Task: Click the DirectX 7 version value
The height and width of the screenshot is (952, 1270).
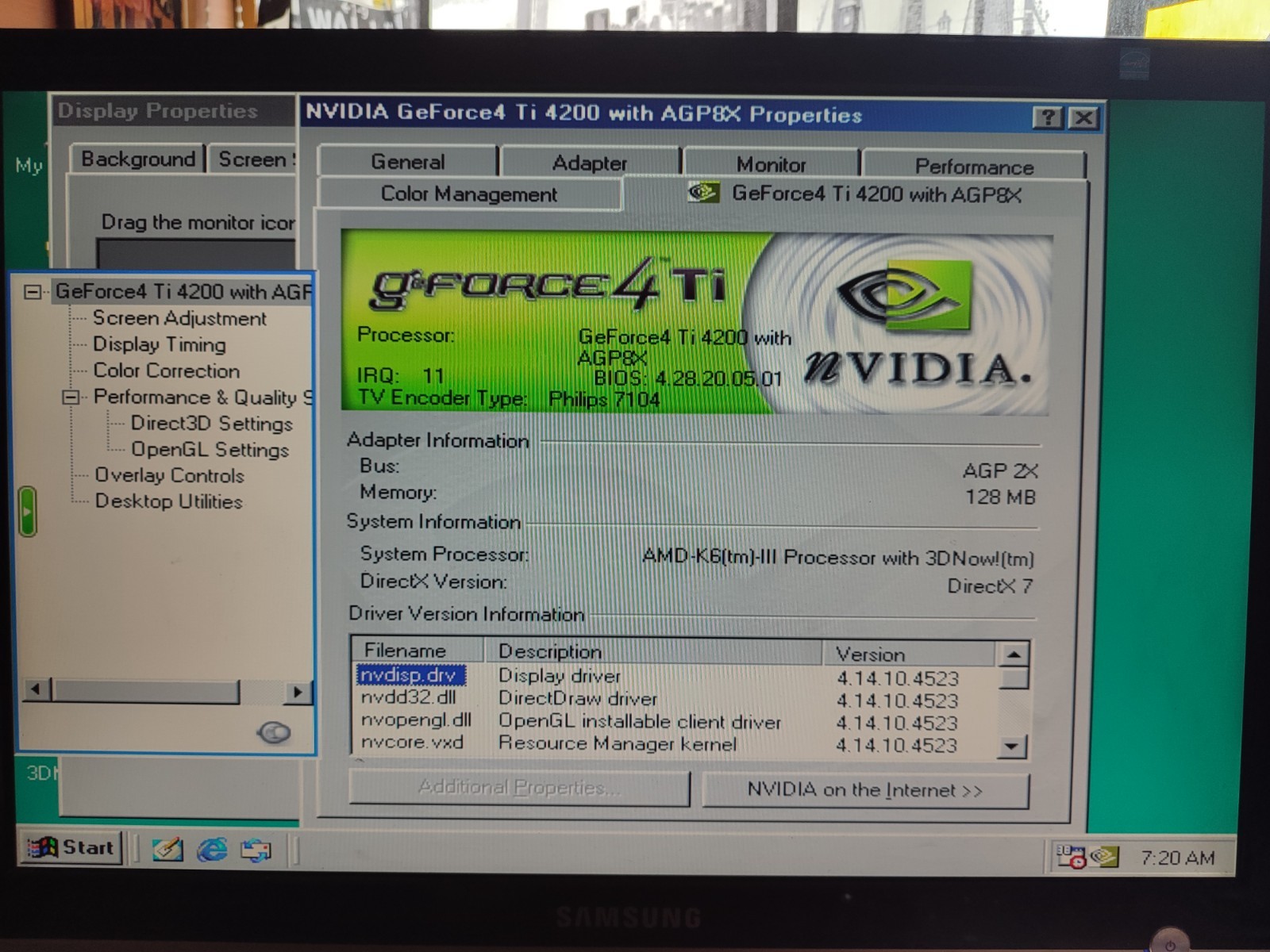Action: [x=989, y=586]
